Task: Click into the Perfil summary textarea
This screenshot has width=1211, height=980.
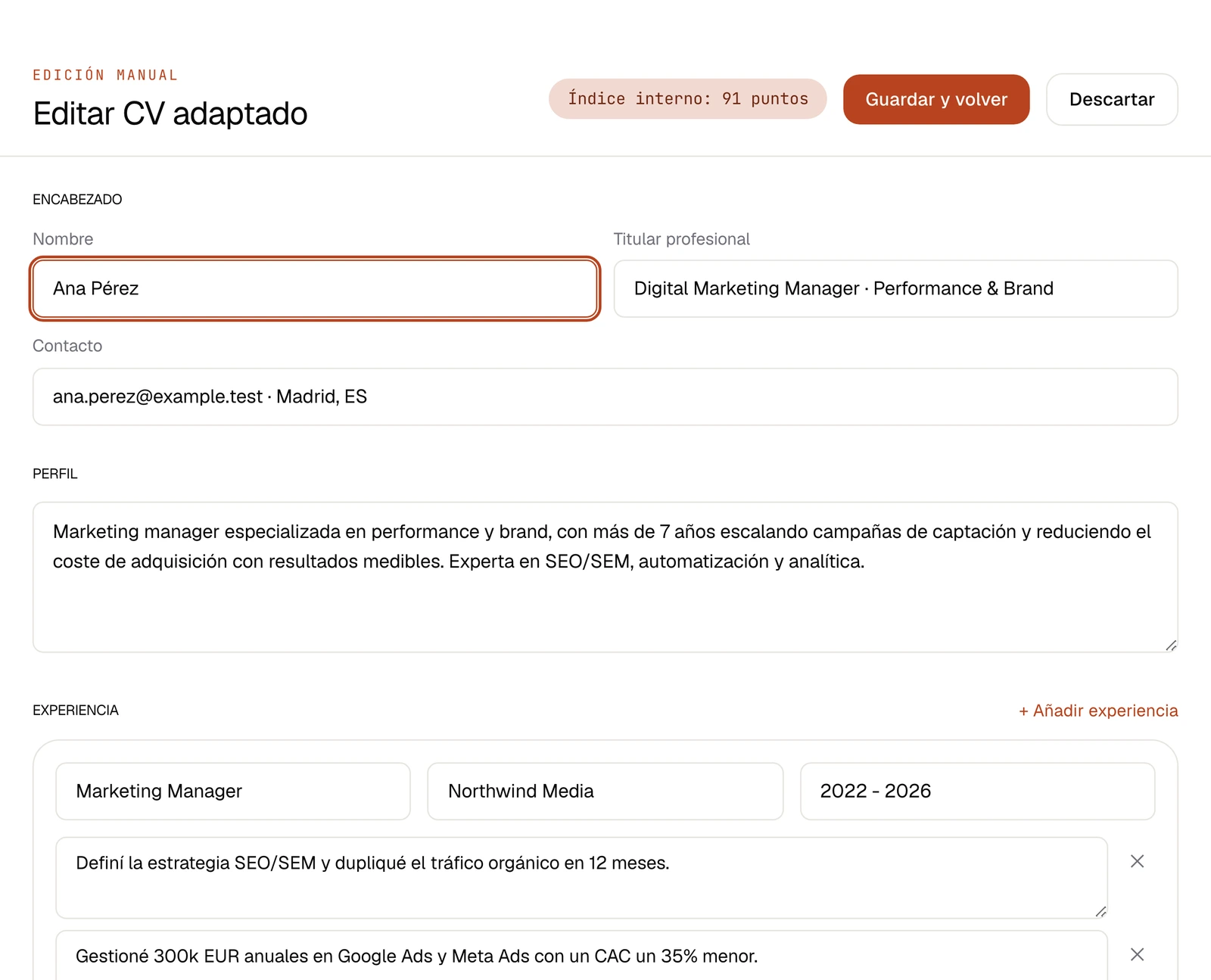Action: 605,577
